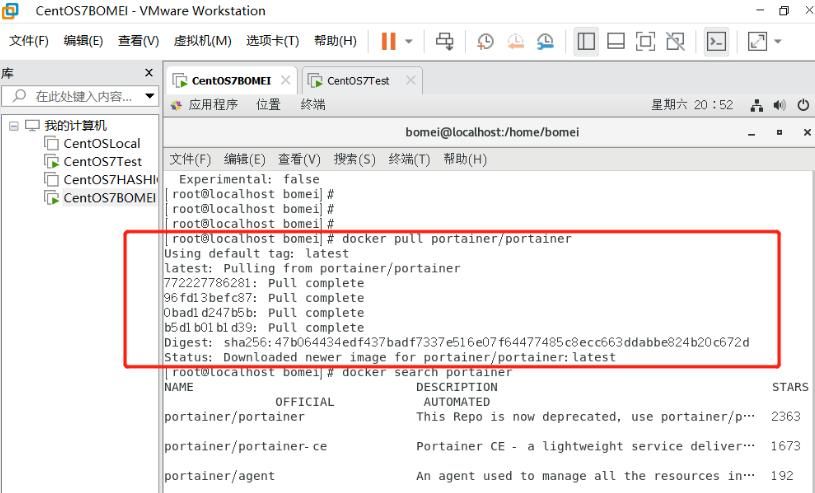This screenshot has width=815, height=493.
Task: Toggle the console view button
Action: 716,41
